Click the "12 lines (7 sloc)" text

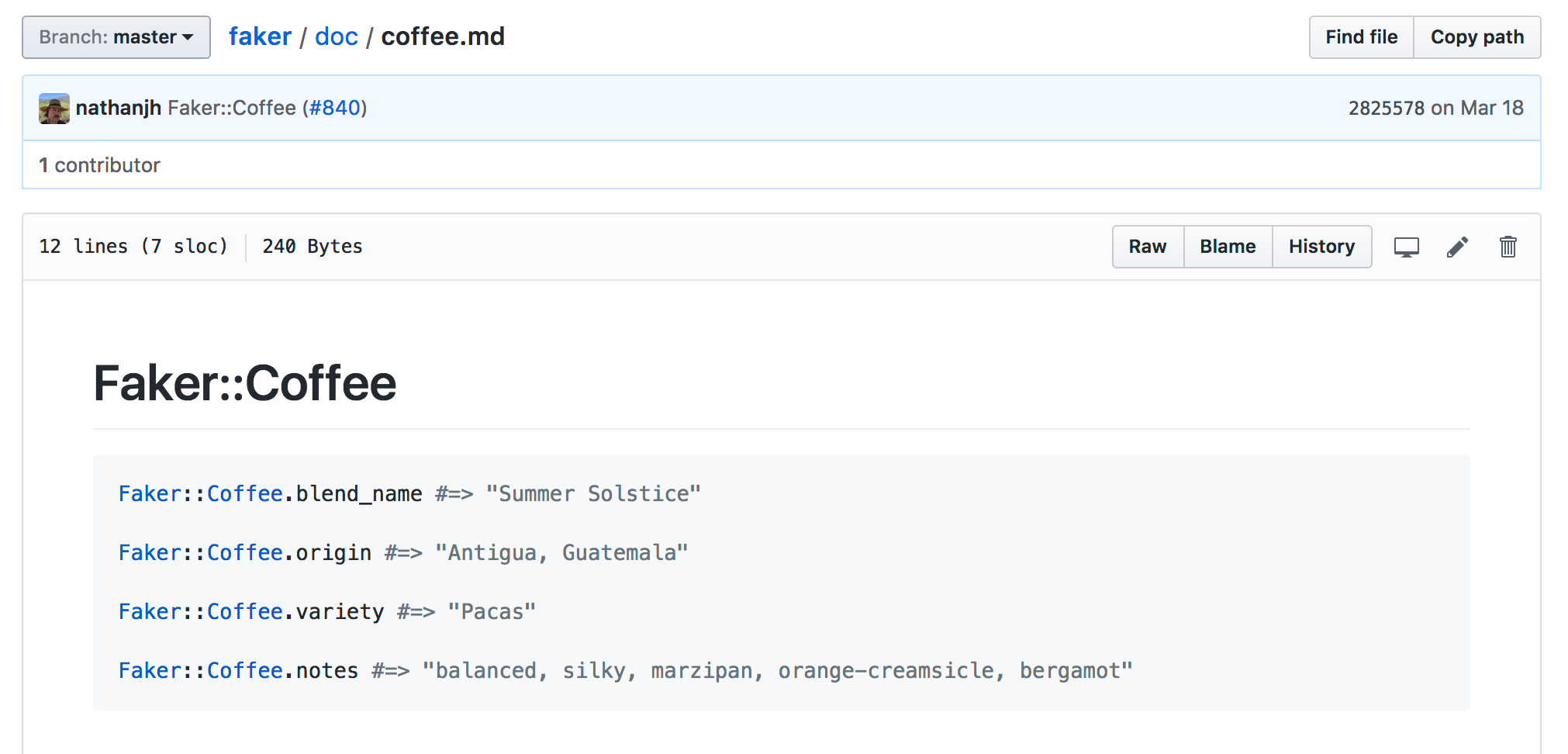[134, 247]
